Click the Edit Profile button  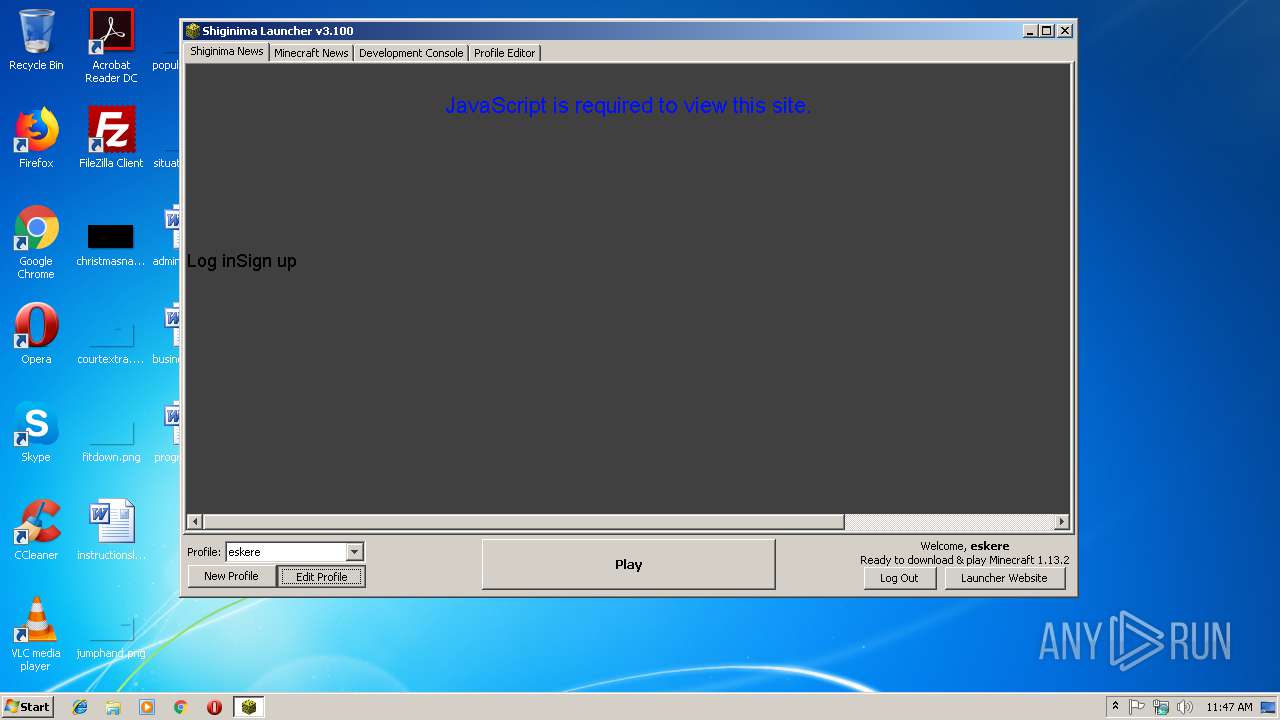tap(321, 577)
